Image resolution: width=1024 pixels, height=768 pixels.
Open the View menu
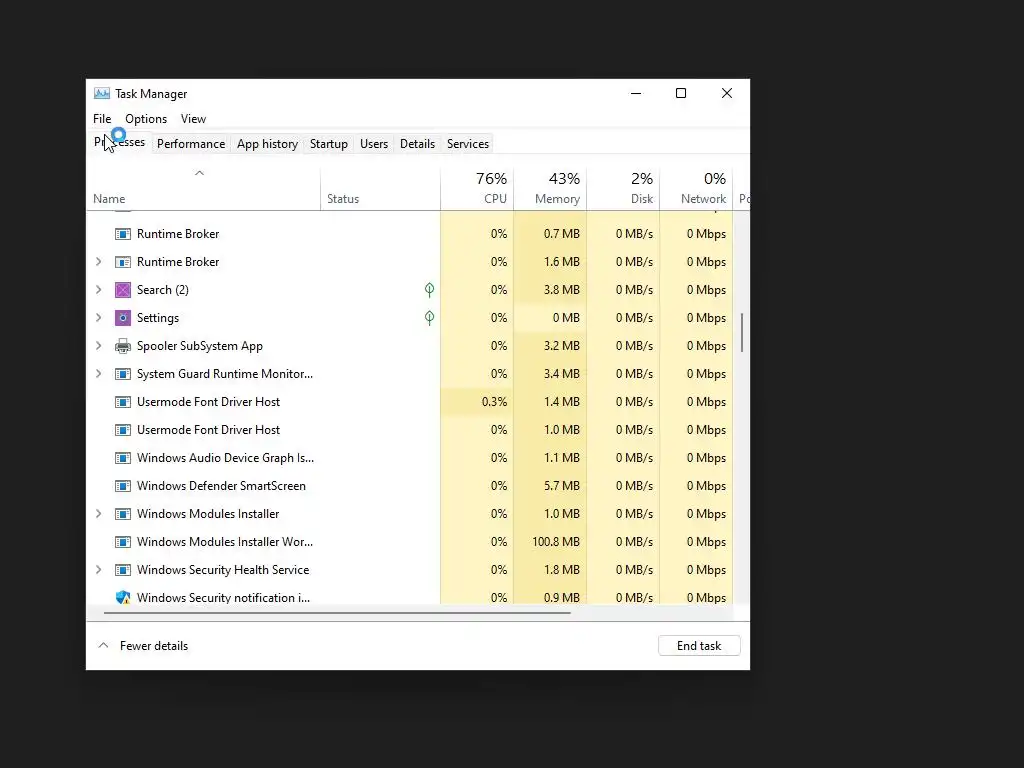point(193,119)
